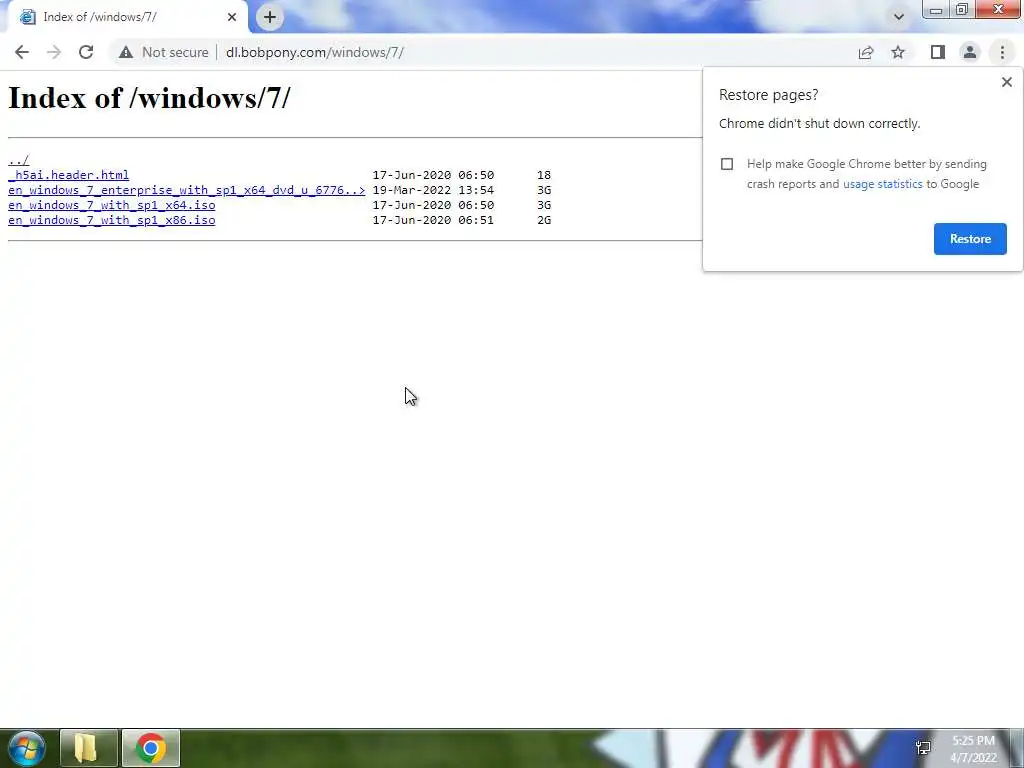Viewport: 1024px width, 768px height.
Task: Close the Index of /windows/7/ tab
Action: pos(232,17)
